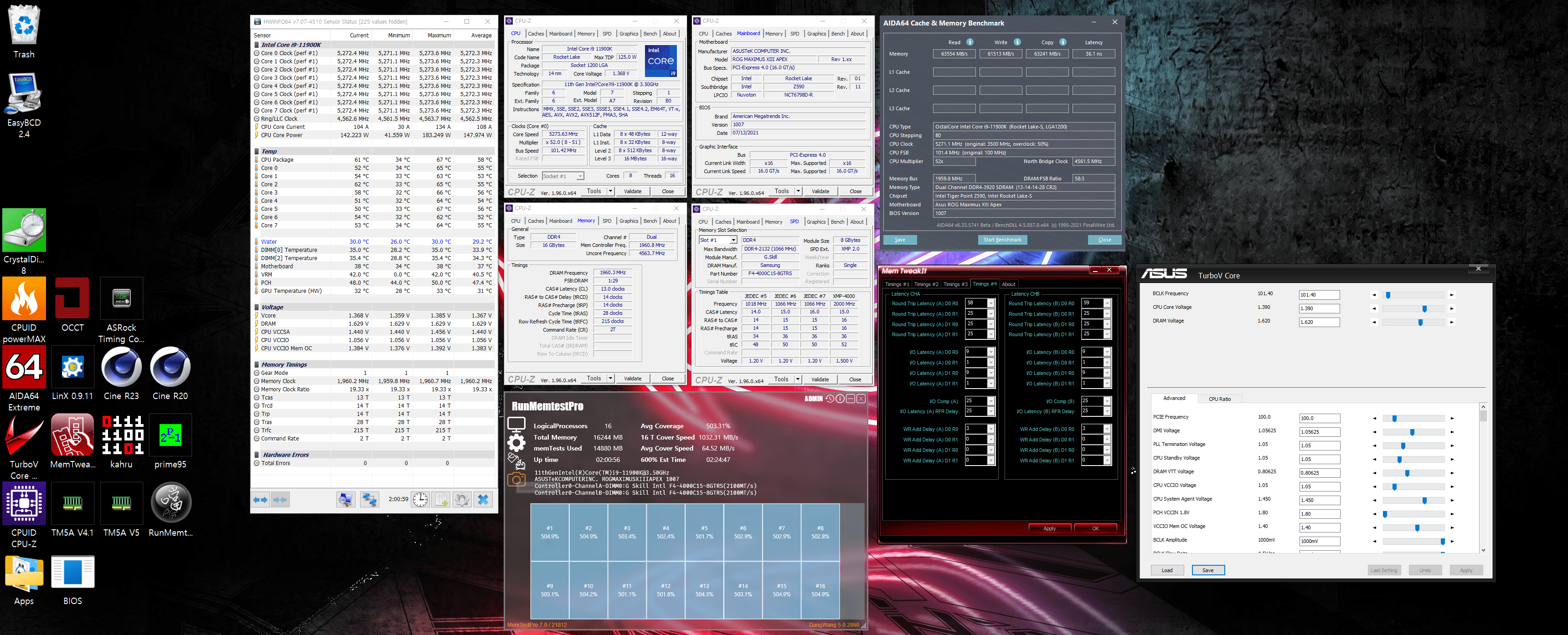Screen dimensions: 1568x635
Task: Click Apply in Mem TweakIt
Action: click(x=1049, y=528)
